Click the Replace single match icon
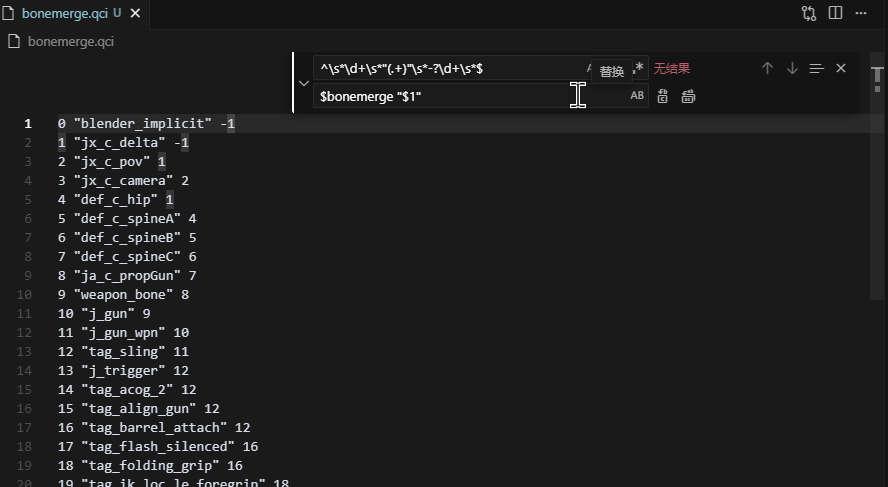888x487 pixels. 663,96
